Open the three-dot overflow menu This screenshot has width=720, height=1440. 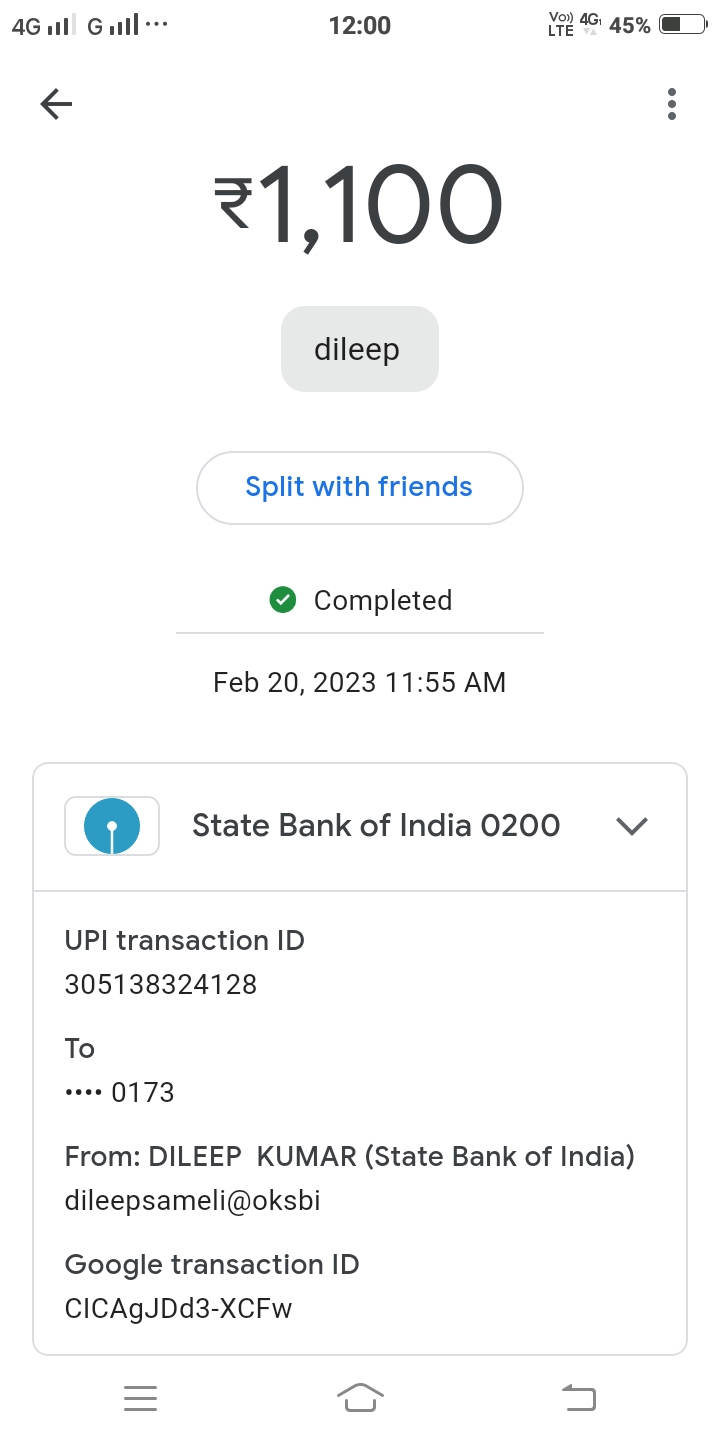(x=671, y=104)
